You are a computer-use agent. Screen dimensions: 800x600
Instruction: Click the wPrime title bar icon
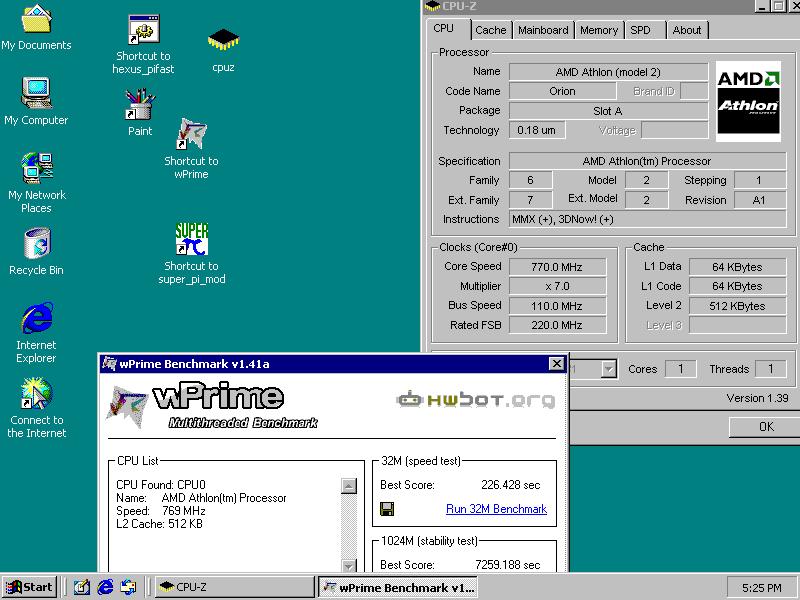109,363
